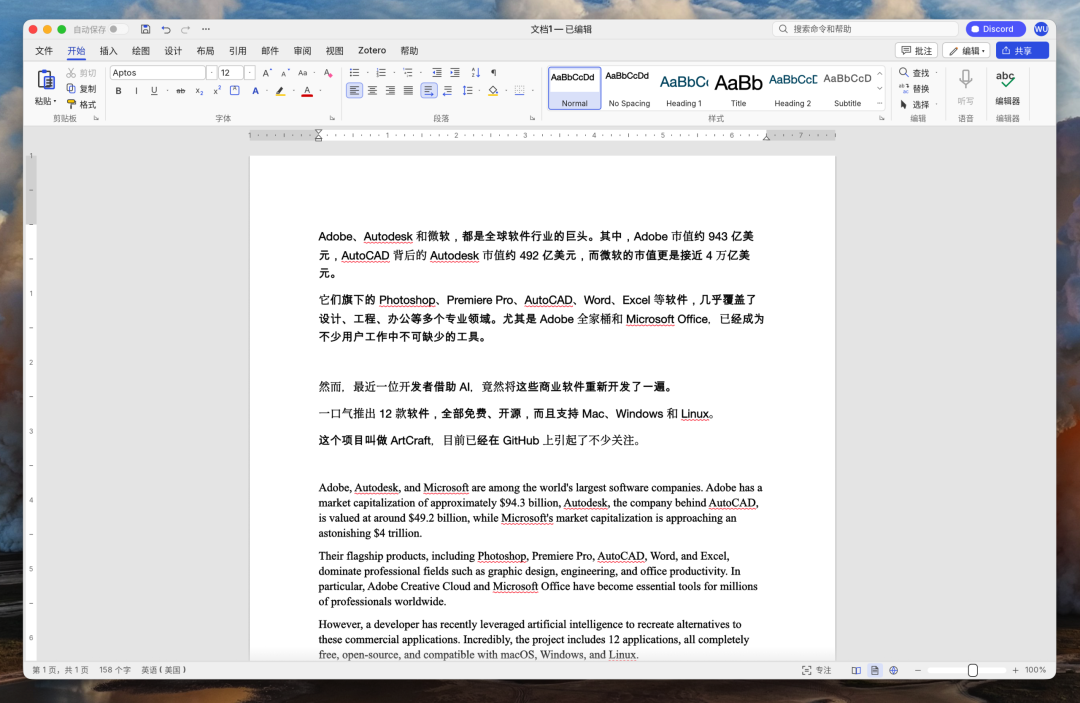1080x703 pixels.
Task: Toggle the AutoSave switch
Action: coord(116,29)
